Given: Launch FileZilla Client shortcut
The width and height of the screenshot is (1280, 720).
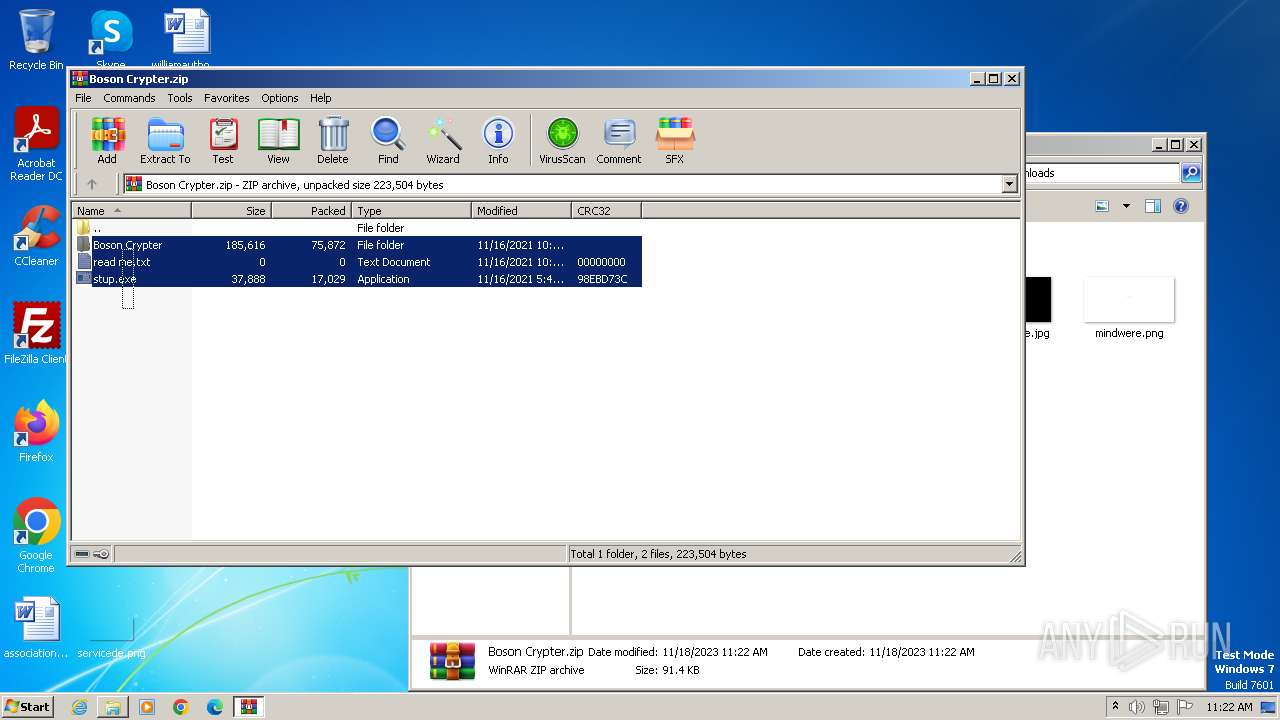Looking at the screenshot, I should [x=36, y=333].
